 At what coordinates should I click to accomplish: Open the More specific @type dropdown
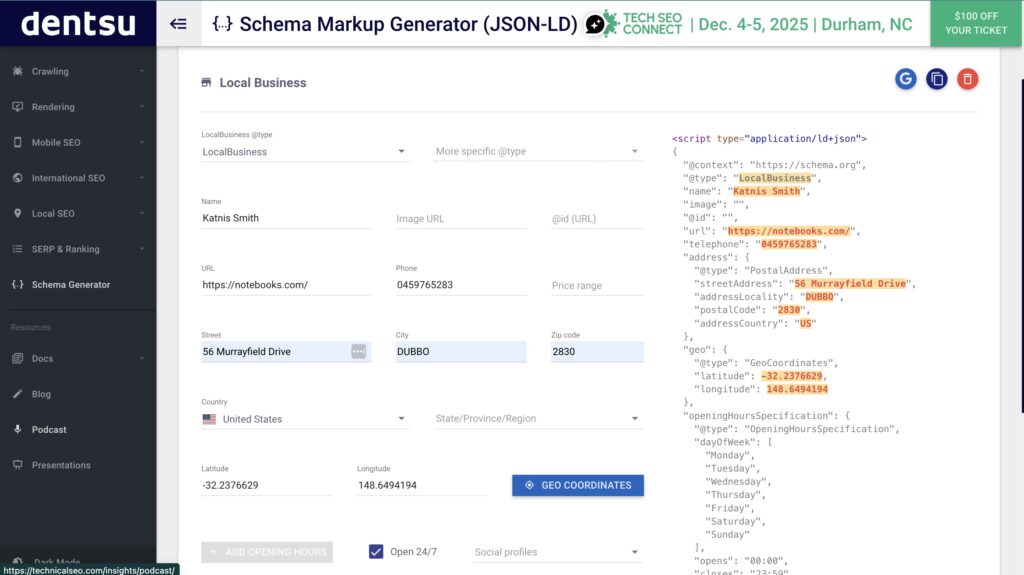coord(539,152)
